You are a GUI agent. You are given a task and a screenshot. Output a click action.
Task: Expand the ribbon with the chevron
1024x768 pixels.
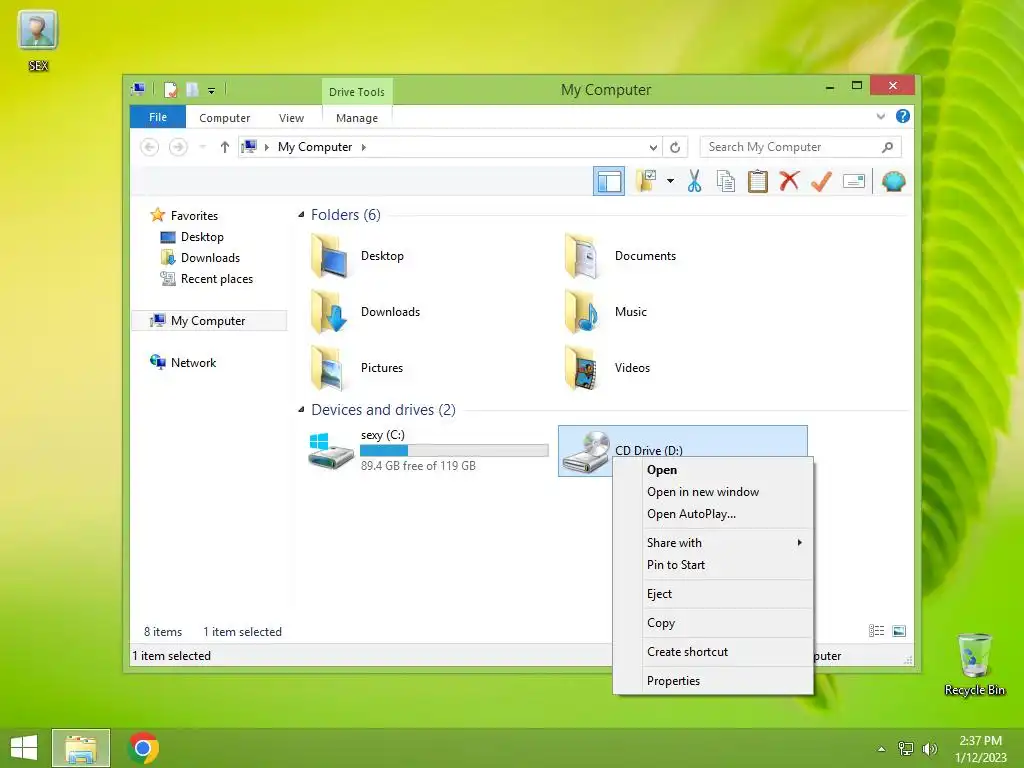click(880, 117)
